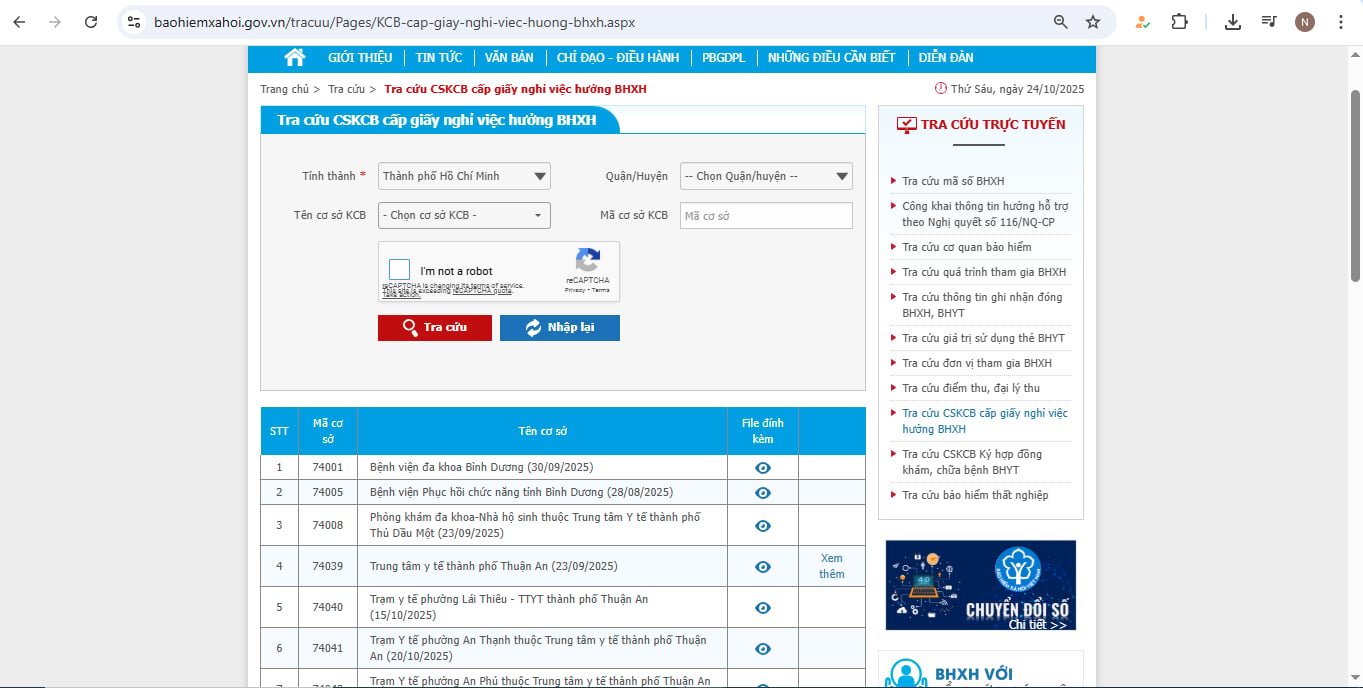Open the Chọn cơ sở KCB dropdown
This screenshot has width=1363, height=688.
pyautogui.click(x=464, y=215)
